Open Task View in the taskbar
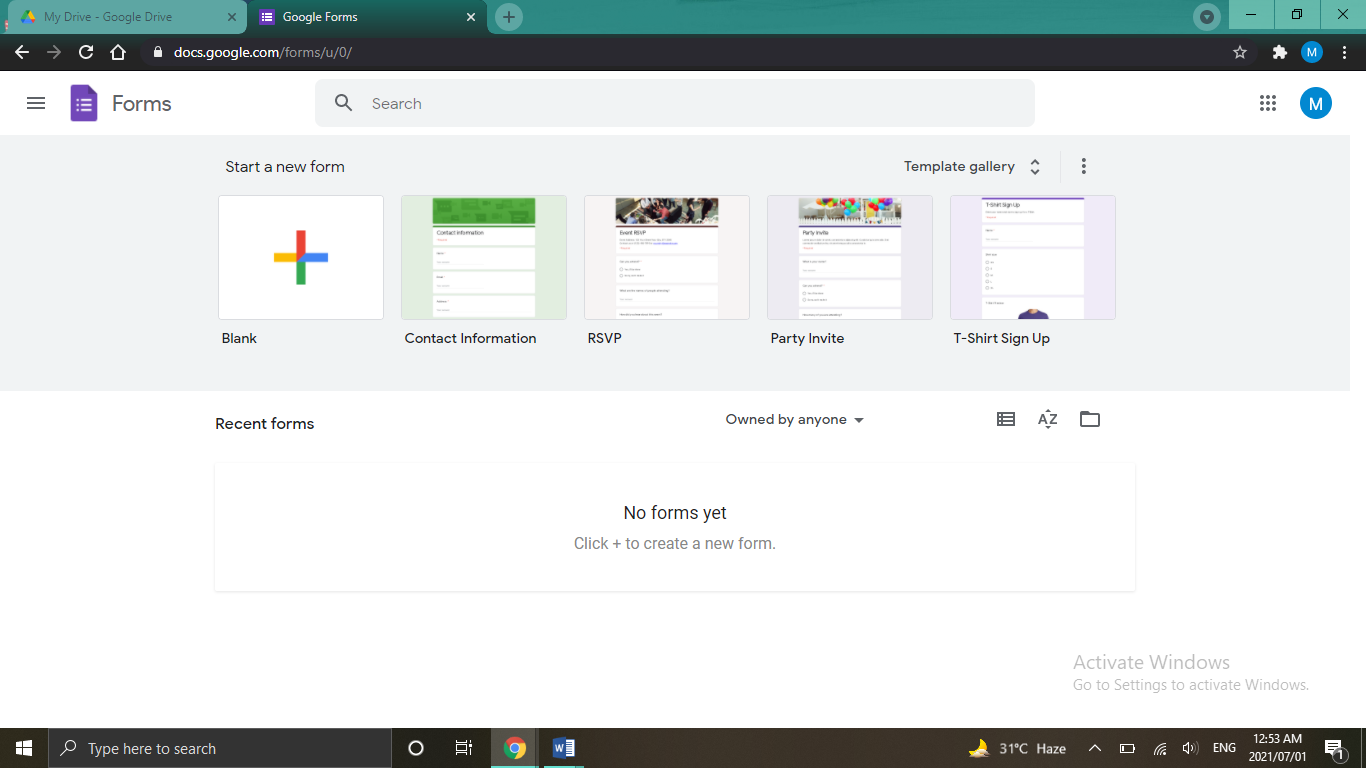Screen dimensions: 1366x768 point(463,748)
